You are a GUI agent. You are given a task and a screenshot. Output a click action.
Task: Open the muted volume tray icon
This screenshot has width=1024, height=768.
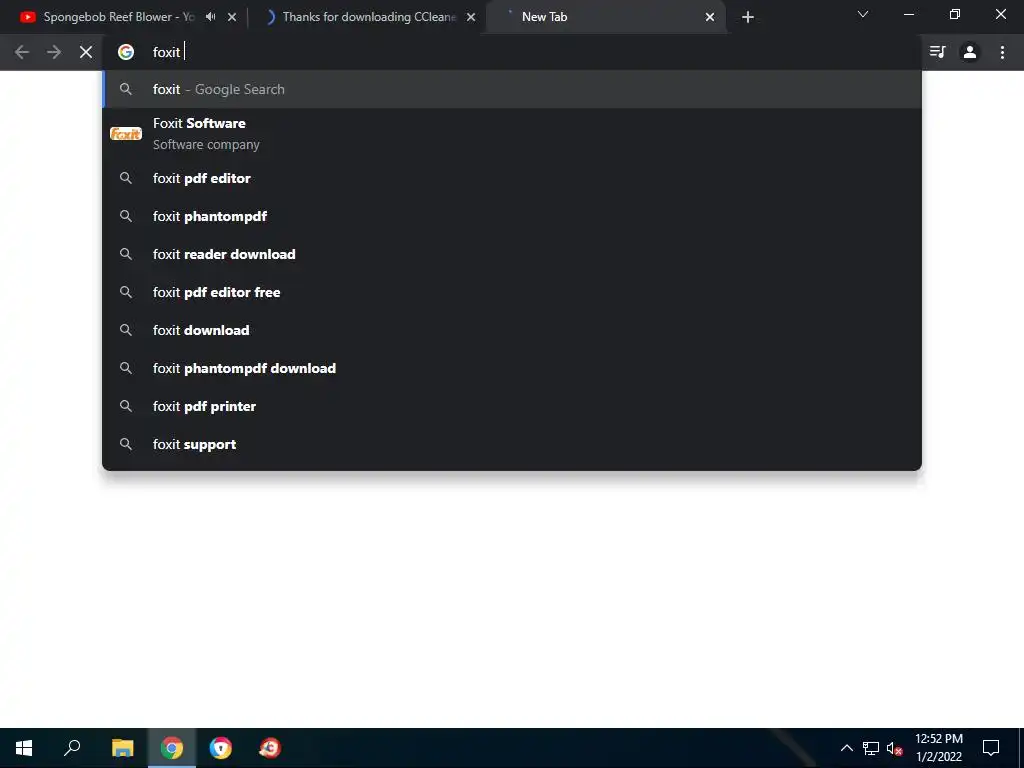894,748
